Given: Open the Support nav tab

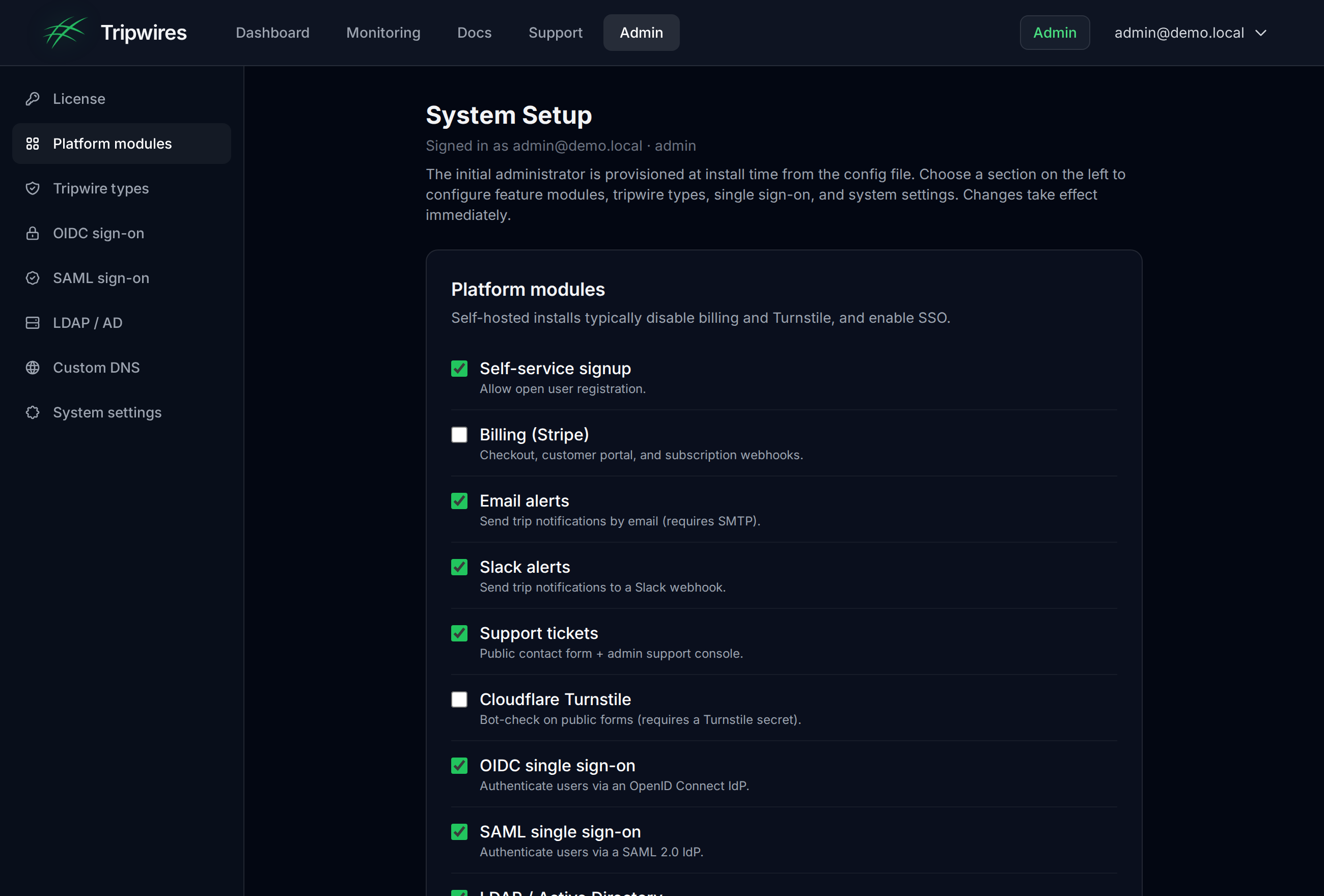Looking at the screenshot, I should pos(556,33).
